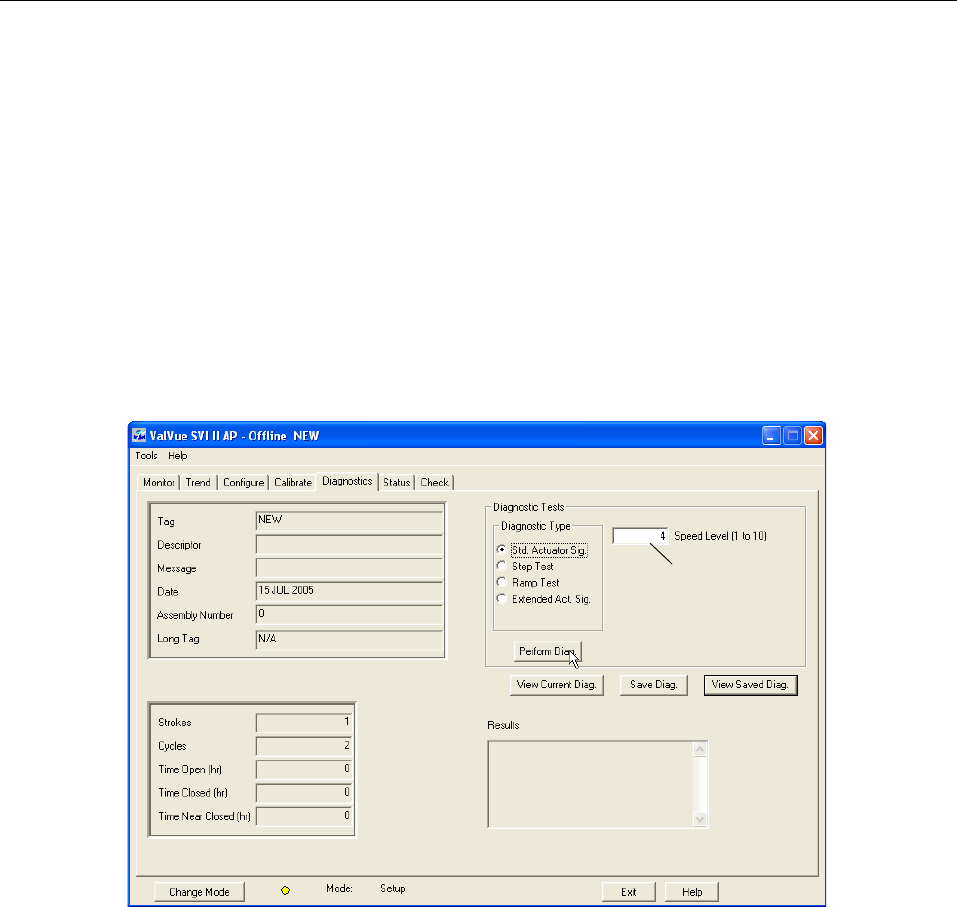Minimize the ValVue SVI II AP window
Image resolution: width=957 pixels, height=907 pixels.
pos(771,436)
